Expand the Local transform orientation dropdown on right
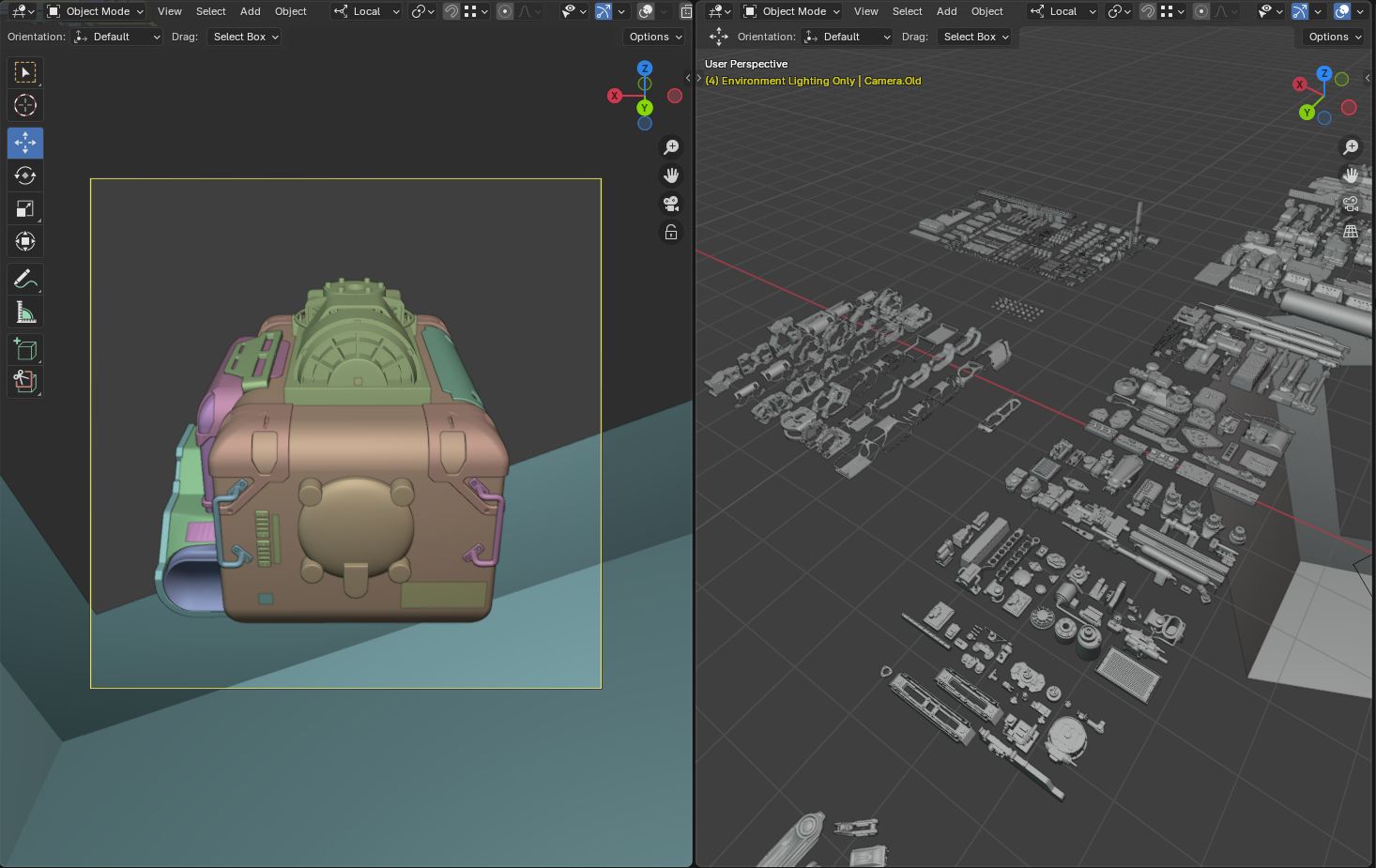The height and width of the screenshot is (868, 1376). click(x=1063, y=11)
